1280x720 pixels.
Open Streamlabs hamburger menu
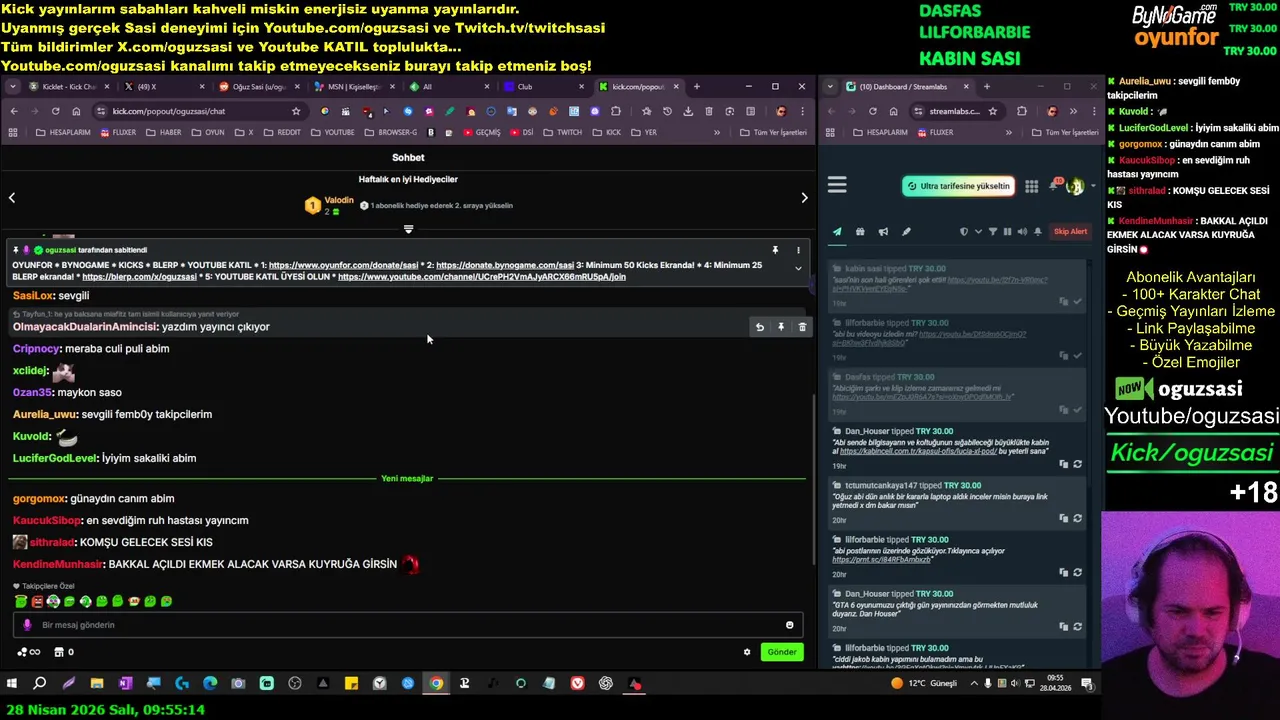coord(837,185)
